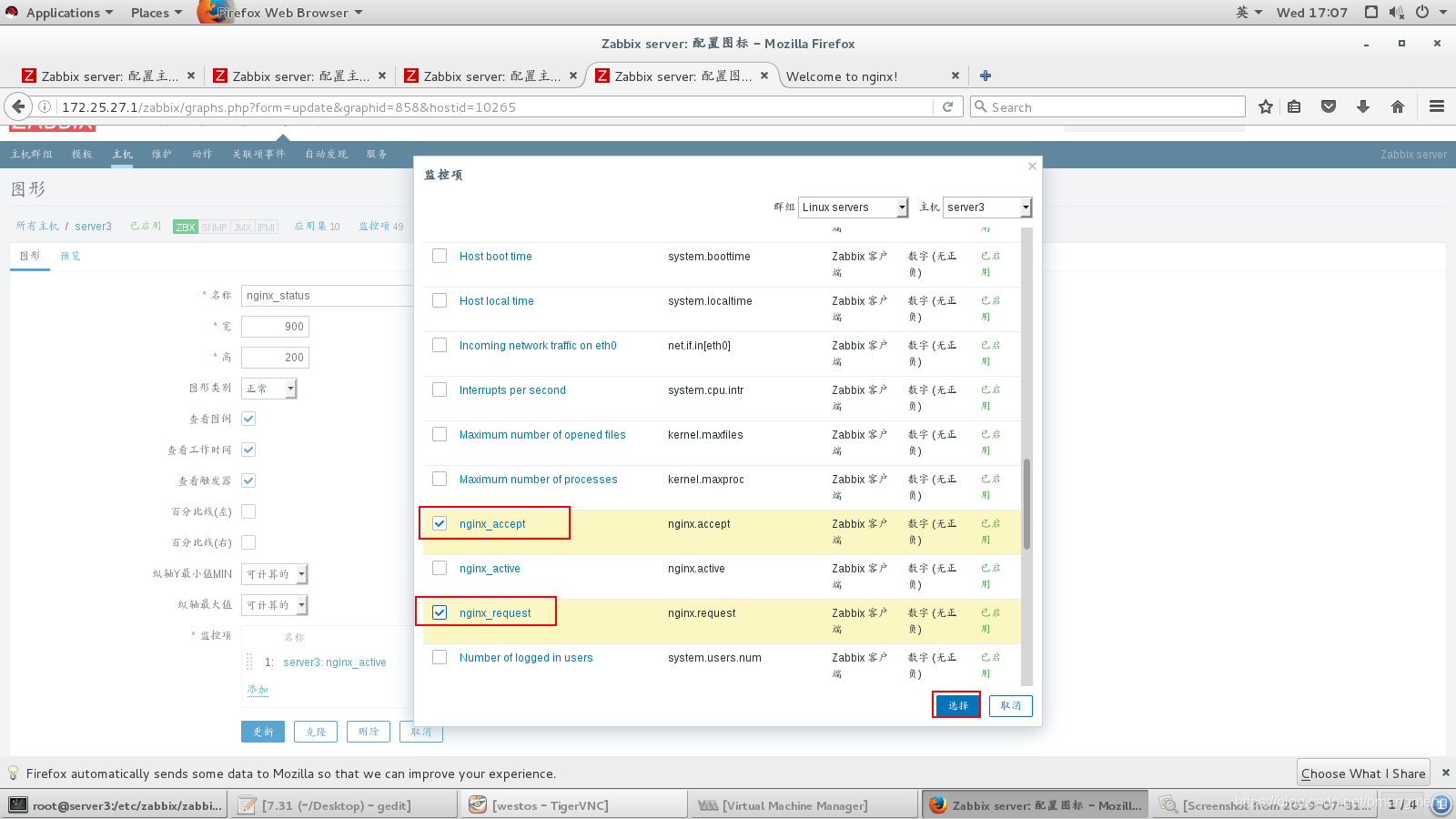Open the Firefox Web Browser app menu

click(x=282, y=12)
